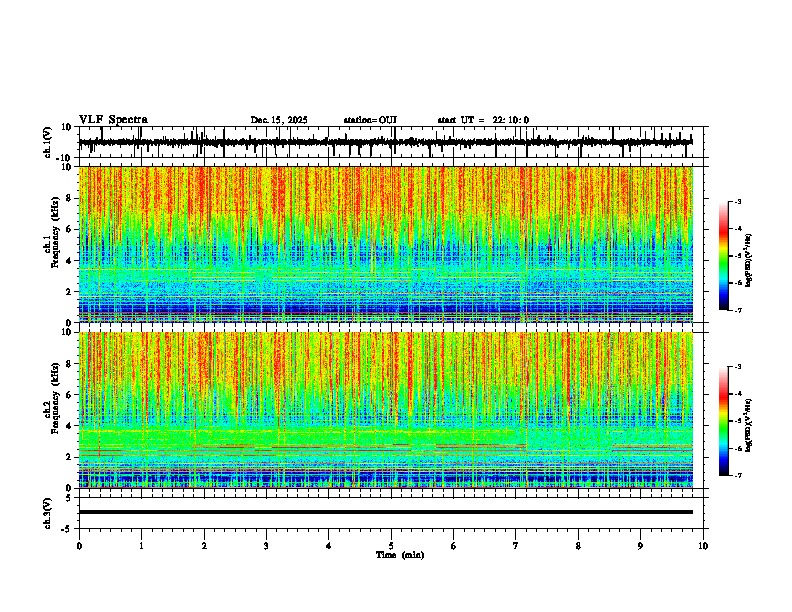Click the ch.2 color bar "-3" label
Screen dimensions: 792x612
pyautogui.click(x=737, y=367)
